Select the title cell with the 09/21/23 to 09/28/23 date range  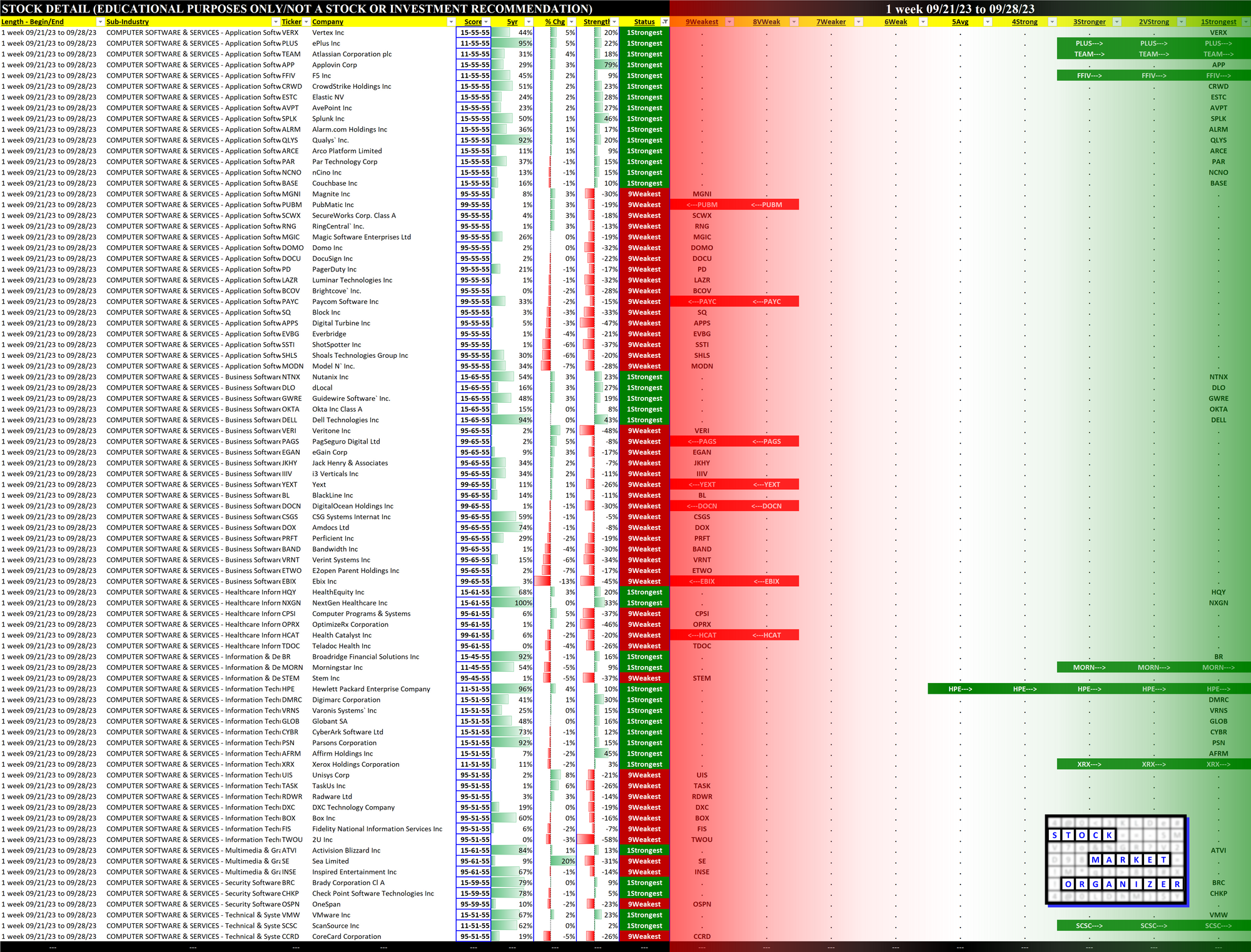(x=960, y=9)
